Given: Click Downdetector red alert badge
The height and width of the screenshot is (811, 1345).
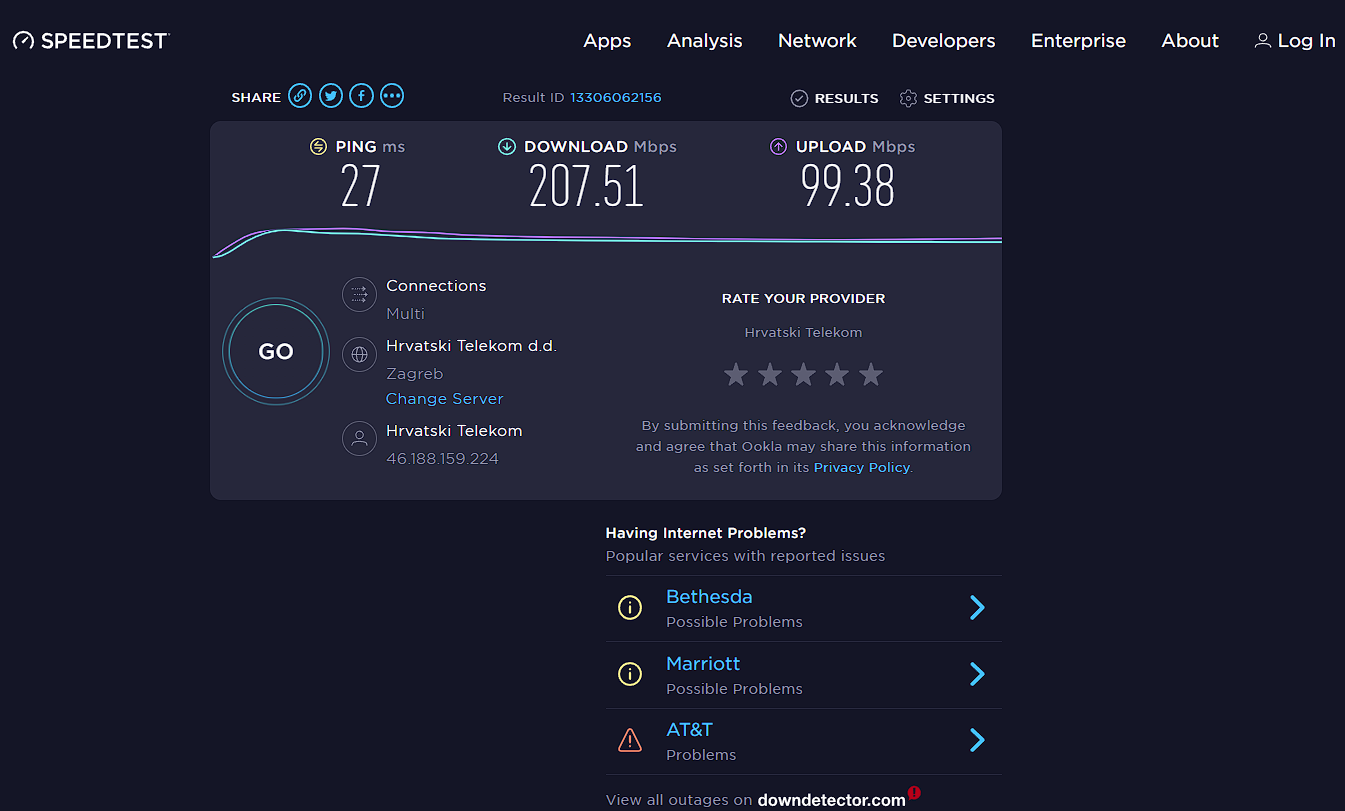Looking at the screenshot, I should pos(914,793).
